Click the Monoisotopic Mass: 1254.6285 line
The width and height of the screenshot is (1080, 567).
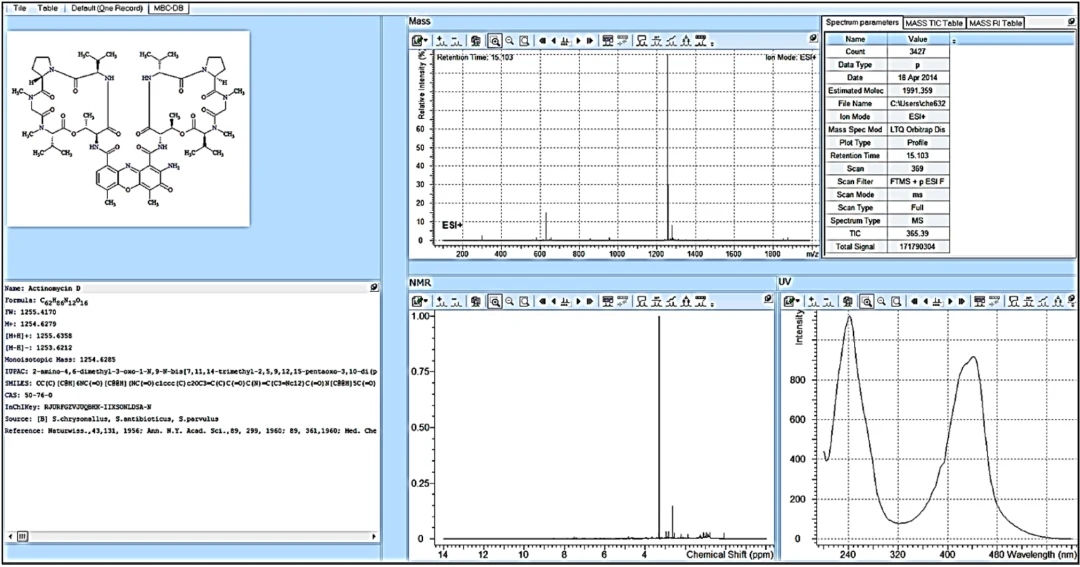point(60,360)
